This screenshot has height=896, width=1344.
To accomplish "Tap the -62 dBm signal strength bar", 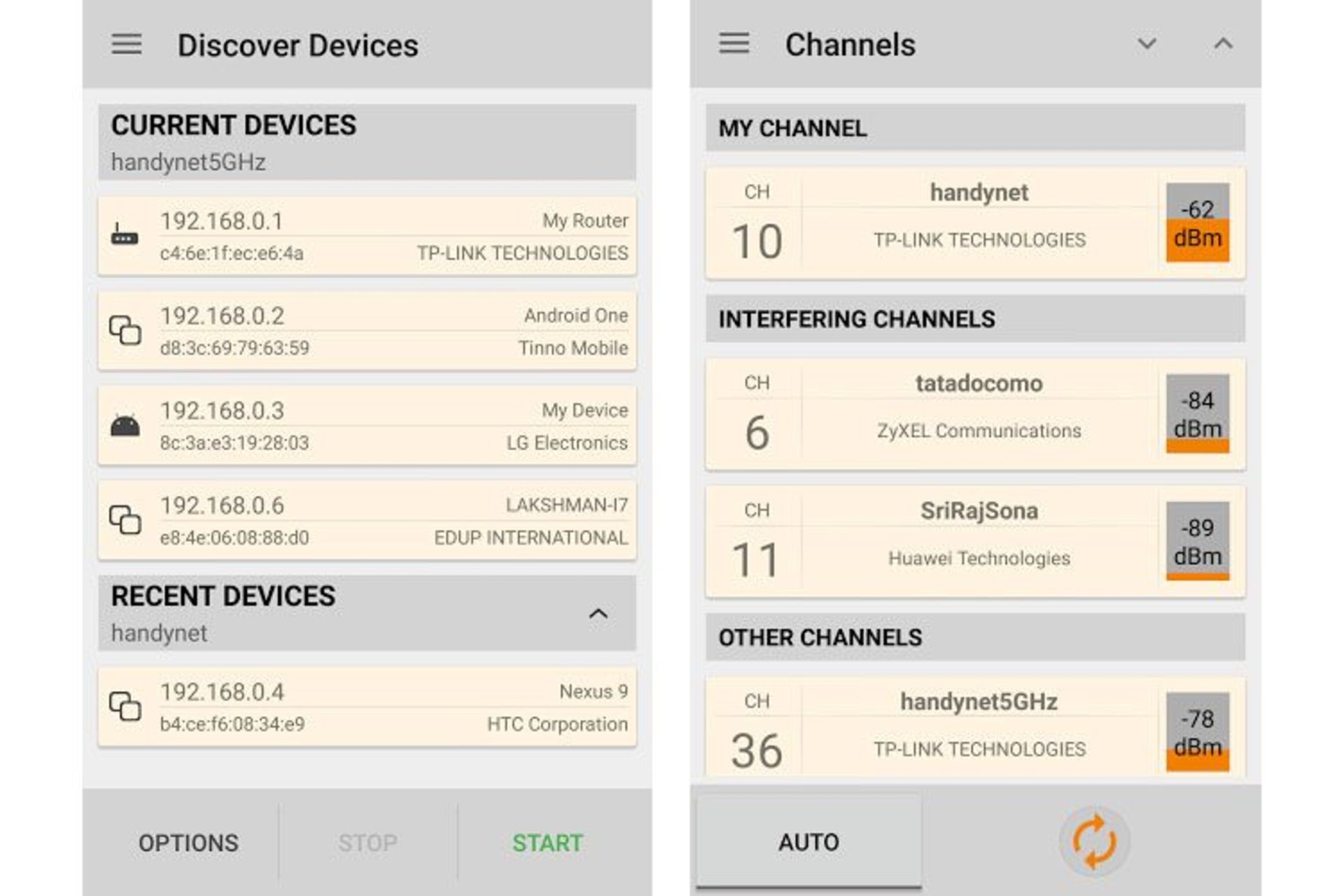I will point(1197,223).
